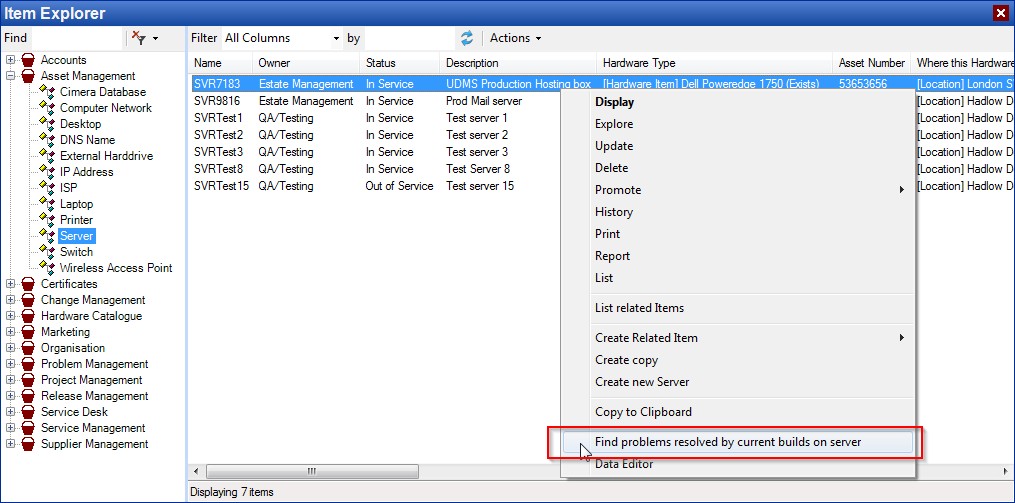Open the Create Related Item submenu

pos(738,338)
